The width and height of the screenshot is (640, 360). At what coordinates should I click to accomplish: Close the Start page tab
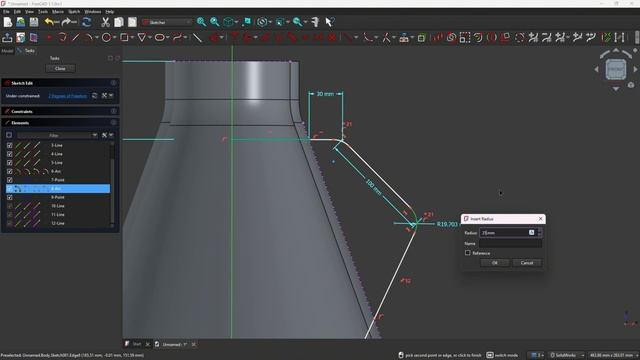click(147, 344)
